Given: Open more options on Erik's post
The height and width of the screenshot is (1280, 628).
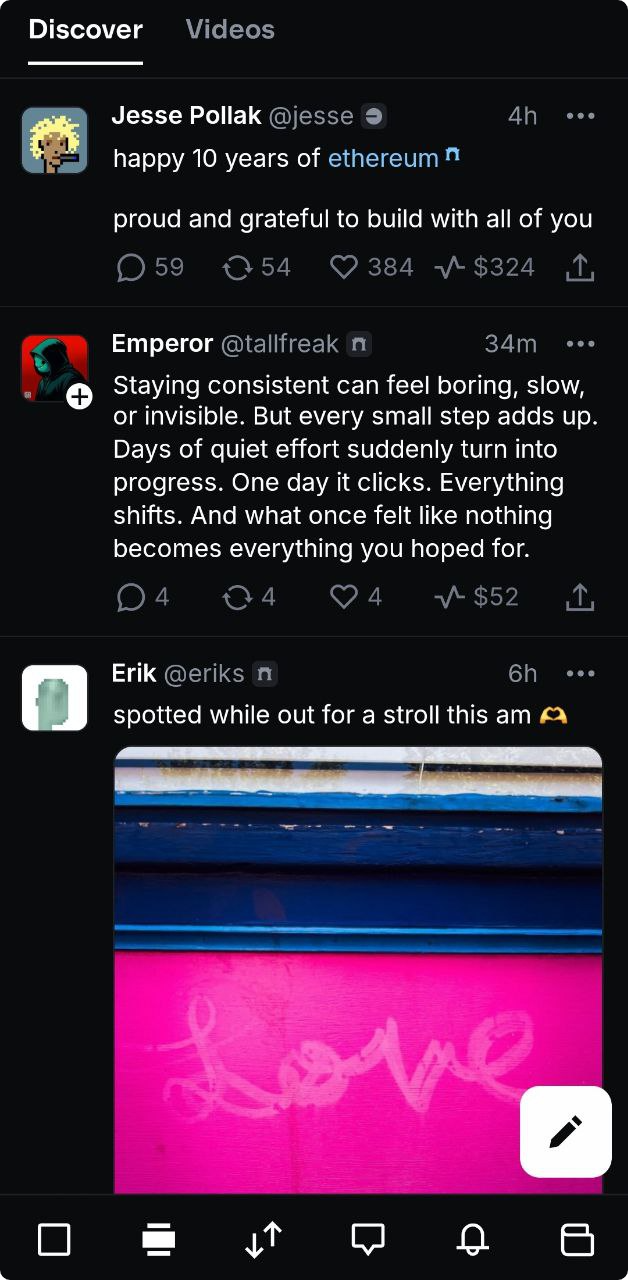Looking at the screenshot, I should [x=580, y=674].
